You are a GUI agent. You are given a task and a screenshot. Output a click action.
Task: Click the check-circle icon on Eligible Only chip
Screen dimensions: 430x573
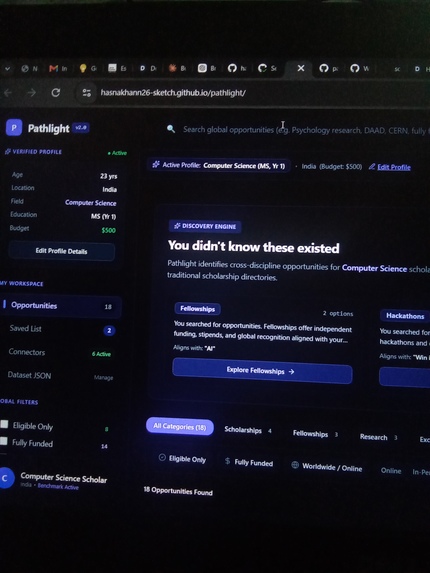[162, 457]
